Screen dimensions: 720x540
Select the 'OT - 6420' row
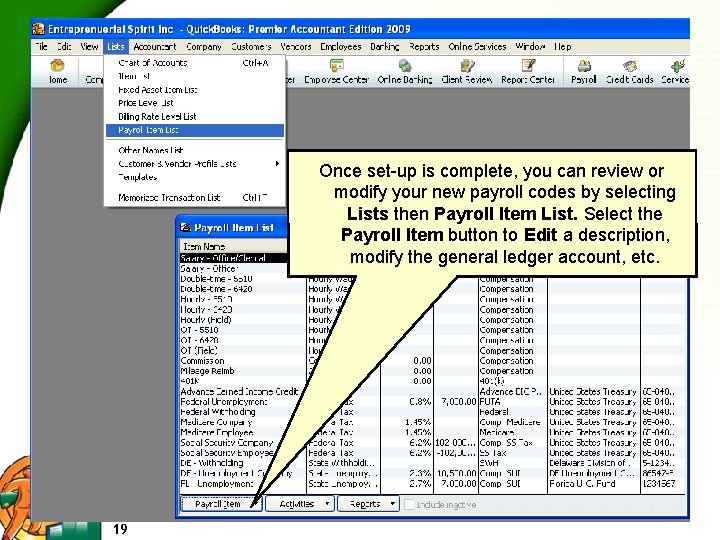pos(243,340)
